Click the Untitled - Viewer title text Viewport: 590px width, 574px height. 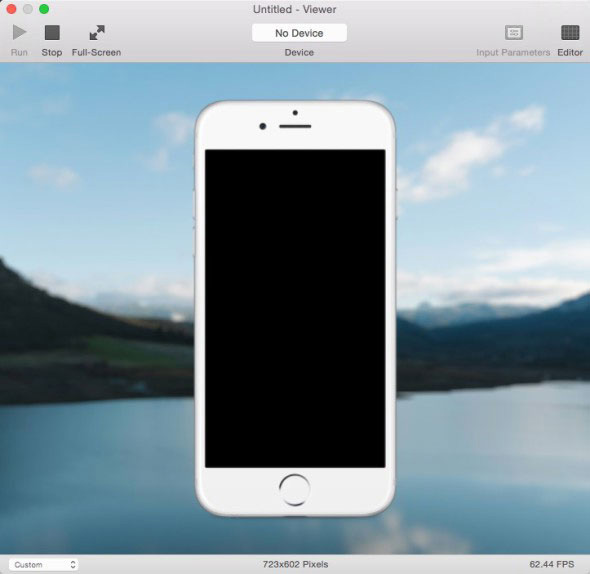point(295,9)
